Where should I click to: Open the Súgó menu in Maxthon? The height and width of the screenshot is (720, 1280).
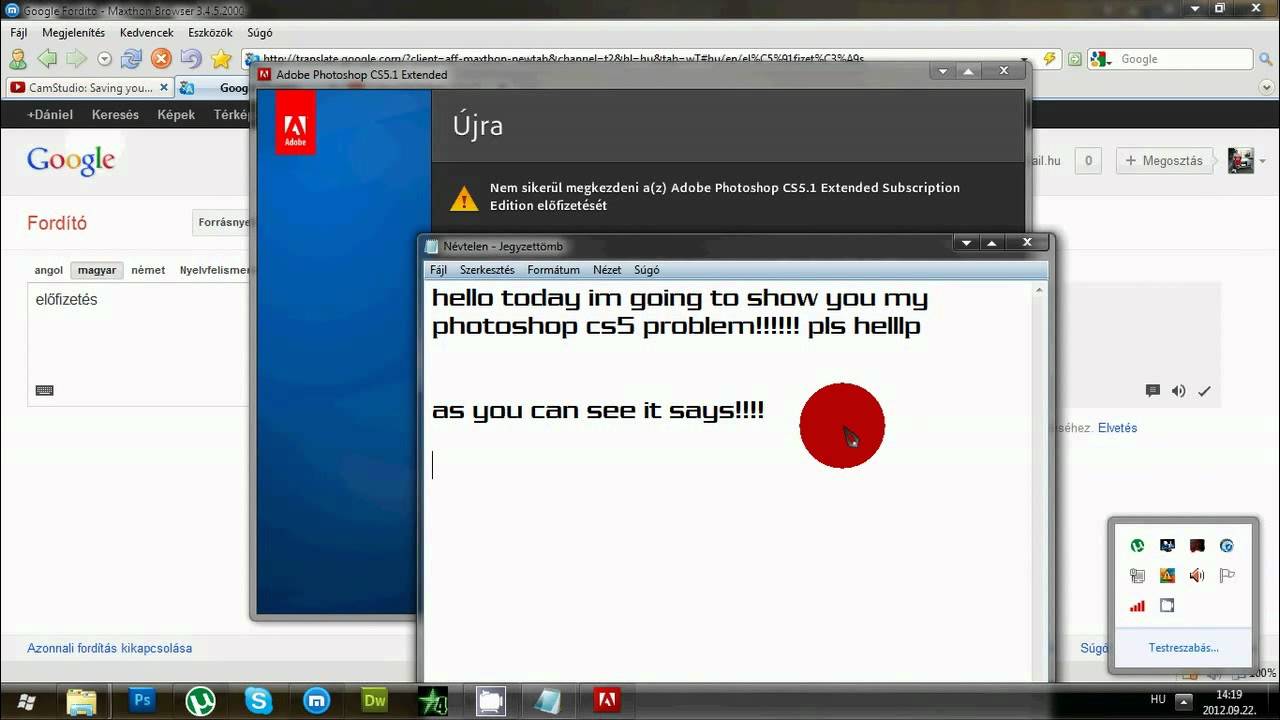(x=260, y=33)
